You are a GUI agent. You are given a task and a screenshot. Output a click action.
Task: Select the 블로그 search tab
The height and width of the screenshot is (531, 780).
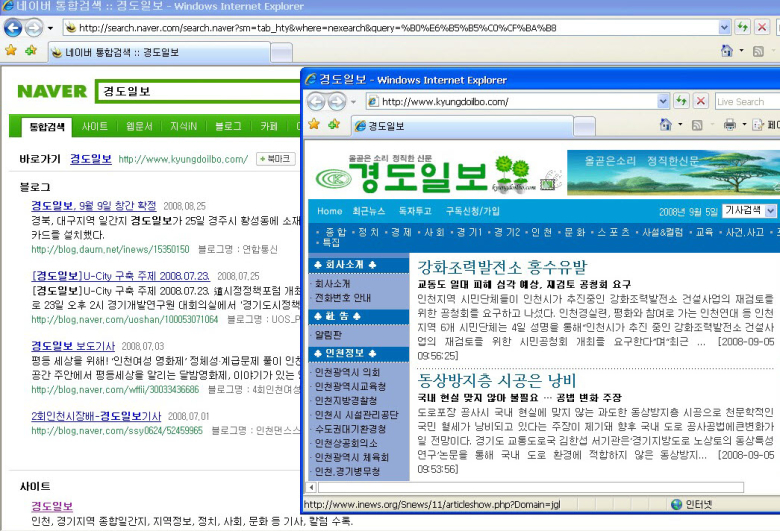[228, 126]
